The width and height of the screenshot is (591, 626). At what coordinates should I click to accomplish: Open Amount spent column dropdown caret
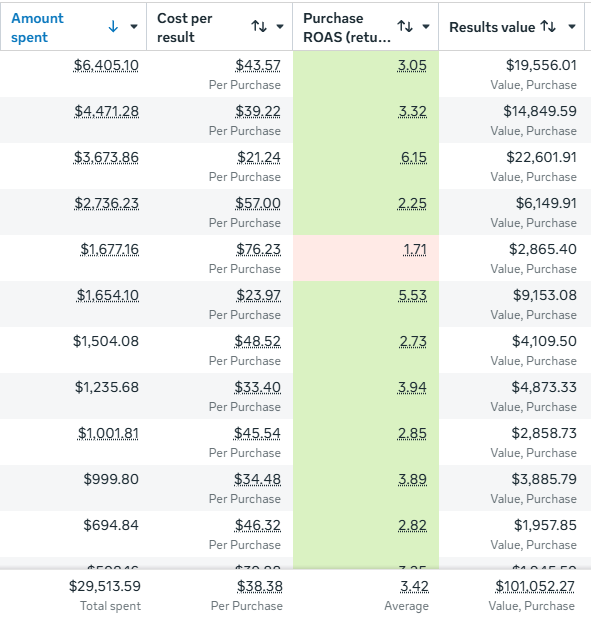pyautogui.click(x=134, y=27)
